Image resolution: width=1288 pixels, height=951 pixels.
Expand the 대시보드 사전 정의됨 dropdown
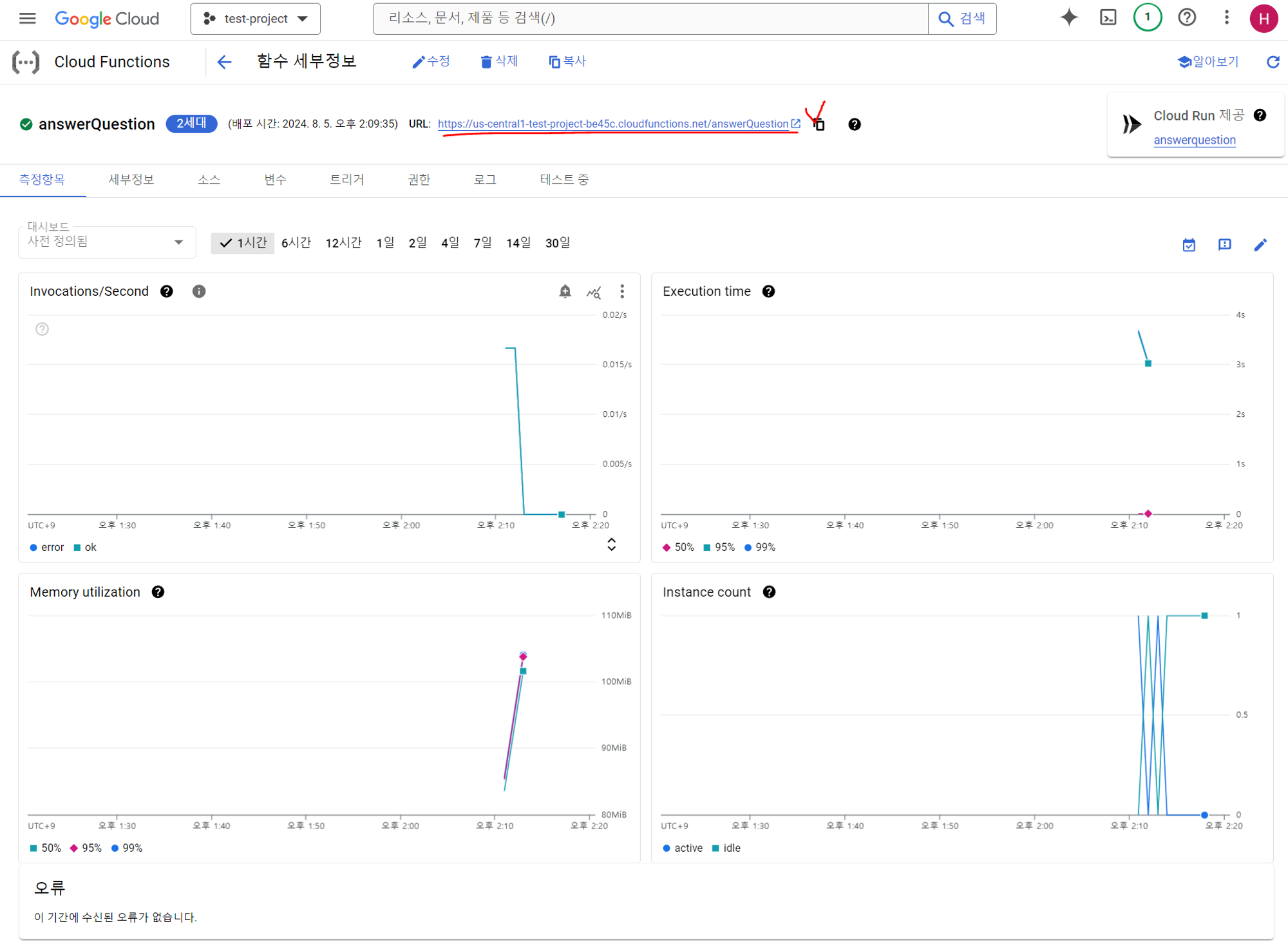107,242
